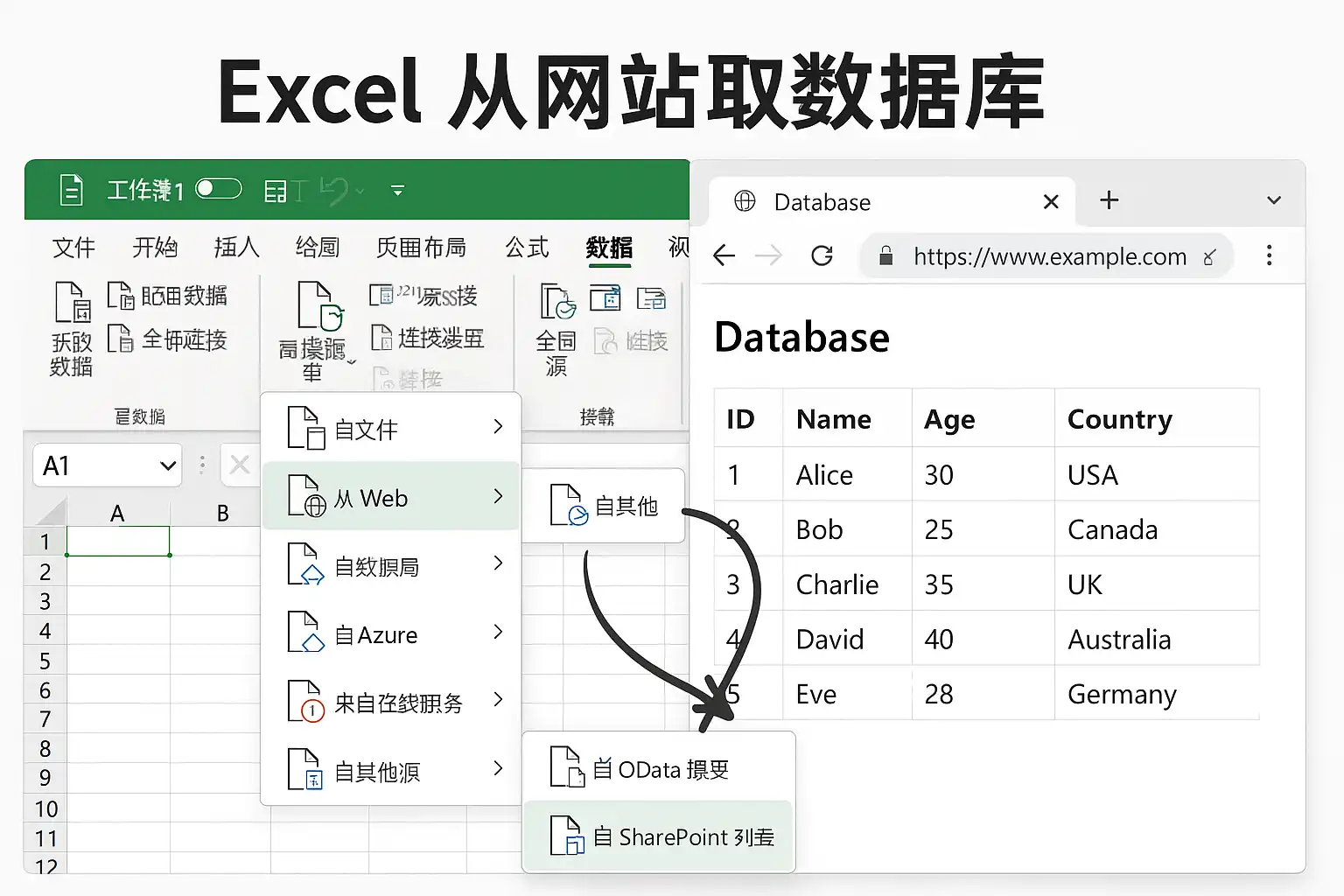
Task: Click the document icon beside workbook name
Action: pyautogui.click(x=71, y=189)
